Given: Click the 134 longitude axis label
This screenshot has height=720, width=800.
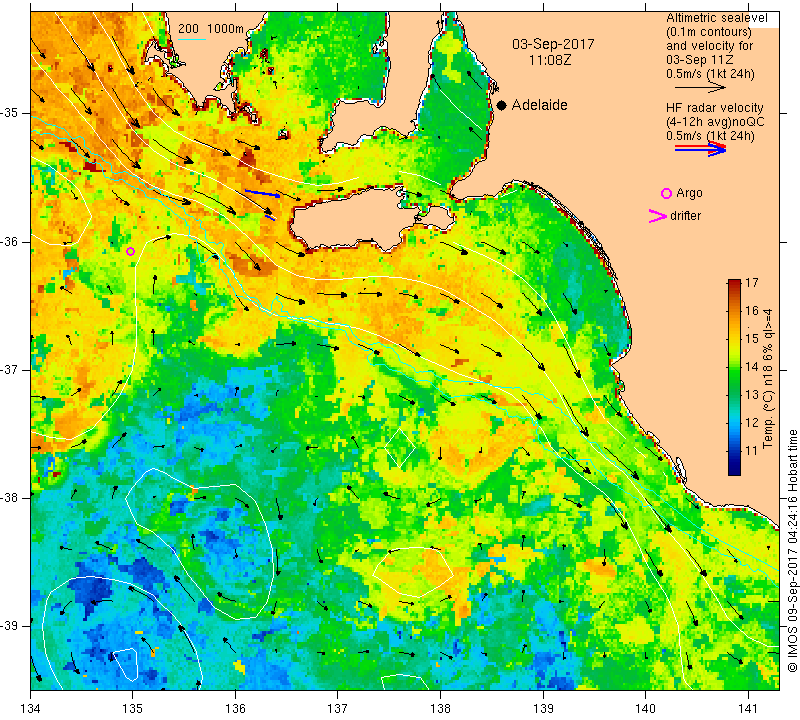Looking at the screenshot, I should 31,708.
